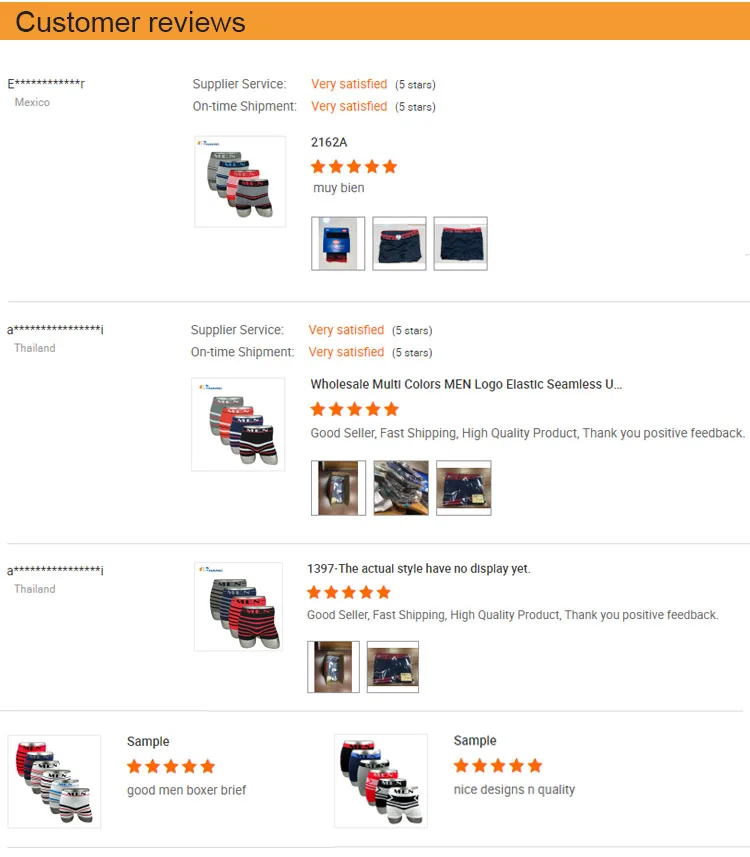750x857 pixels.
Task: View first photo in the 1397 review
Action: [333, 667]
